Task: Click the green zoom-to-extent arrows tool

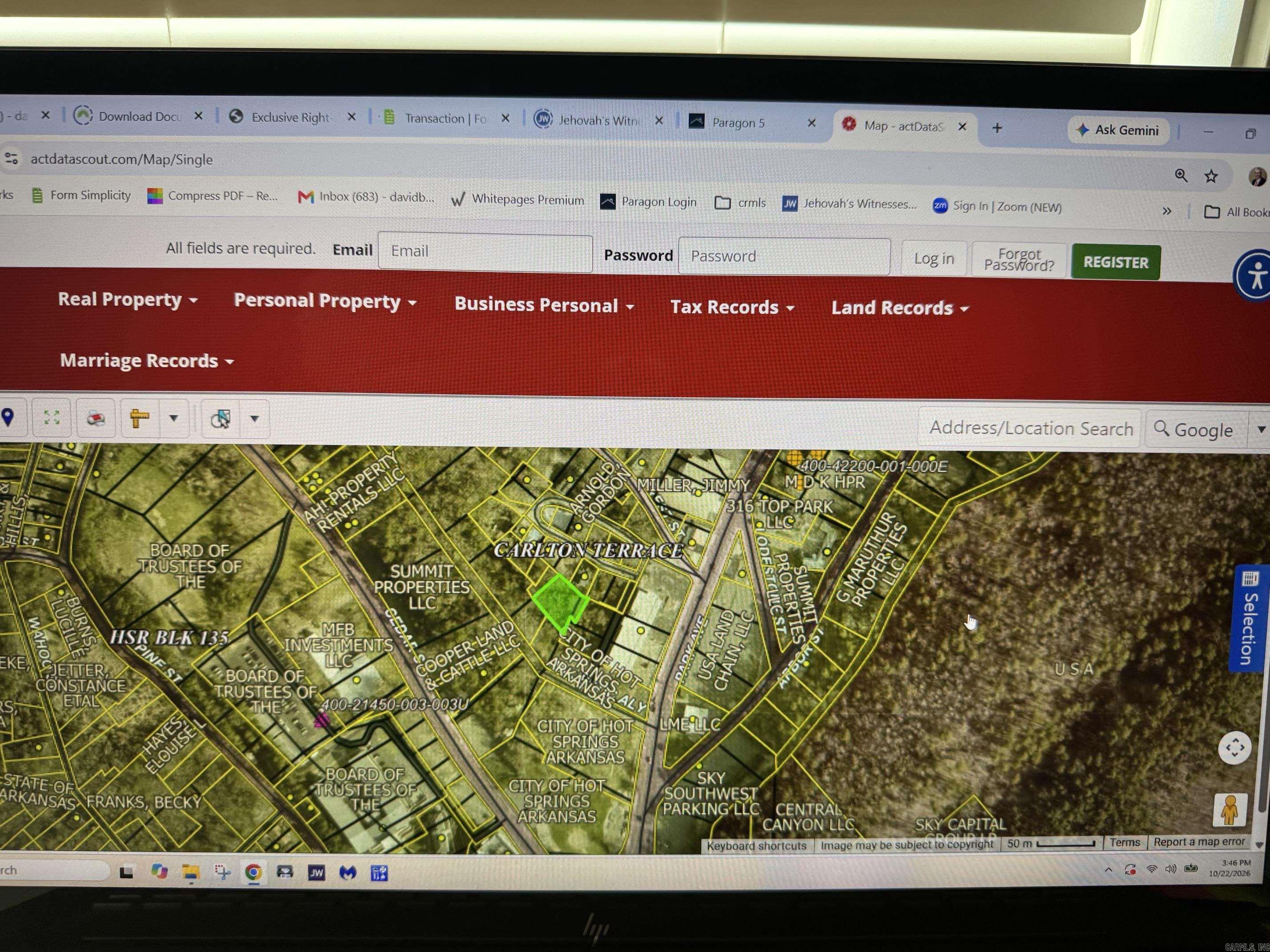Action: pyautogui.click(x=52, y=417)
